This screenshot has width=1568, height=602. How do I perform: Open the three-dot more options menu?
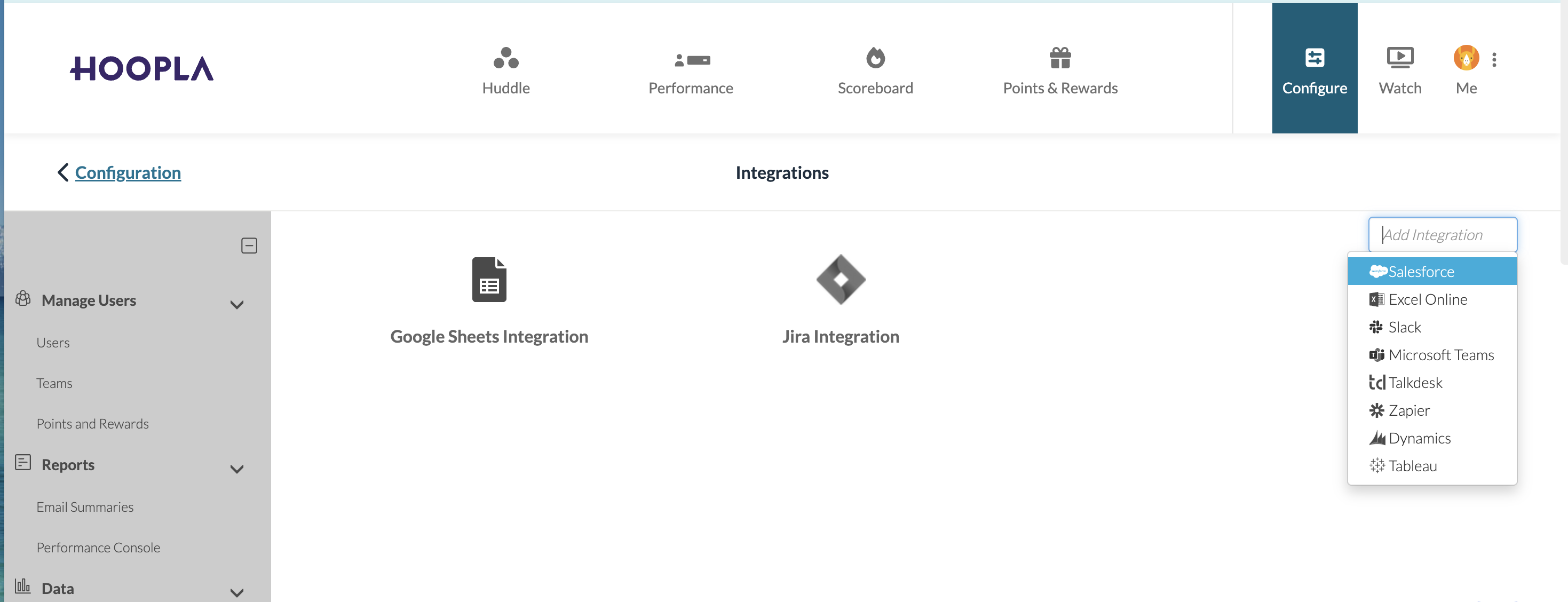1494,60
